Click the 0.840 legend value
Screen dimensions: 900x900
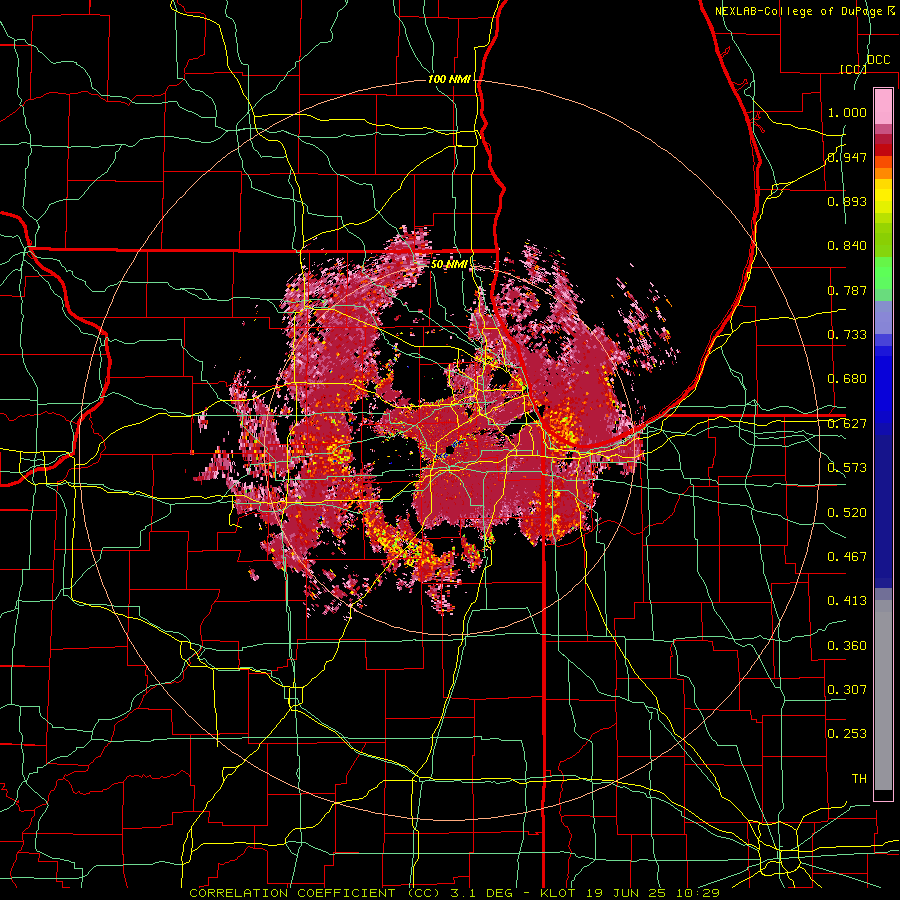[847, 246]
